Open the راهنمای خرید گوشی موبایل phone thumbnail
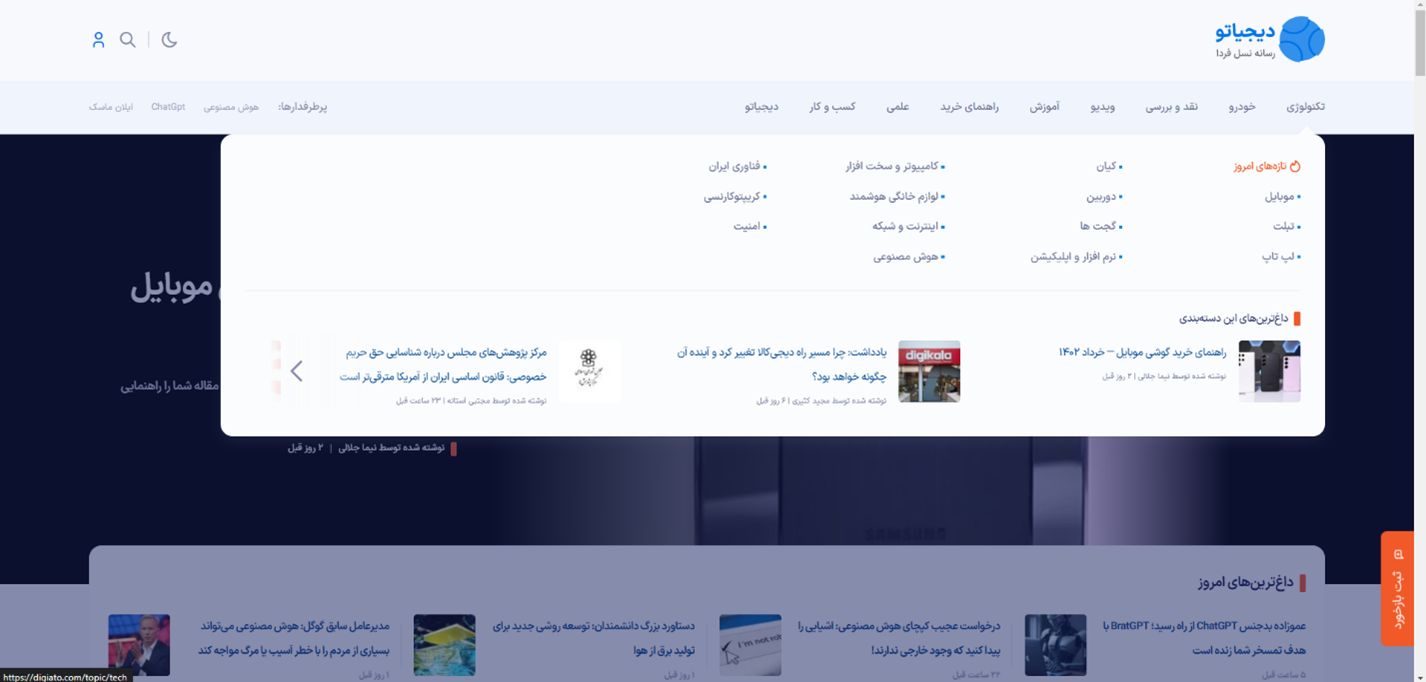Image resolution: width=1426 pixels, height=682 pixels. [1269, 371]
